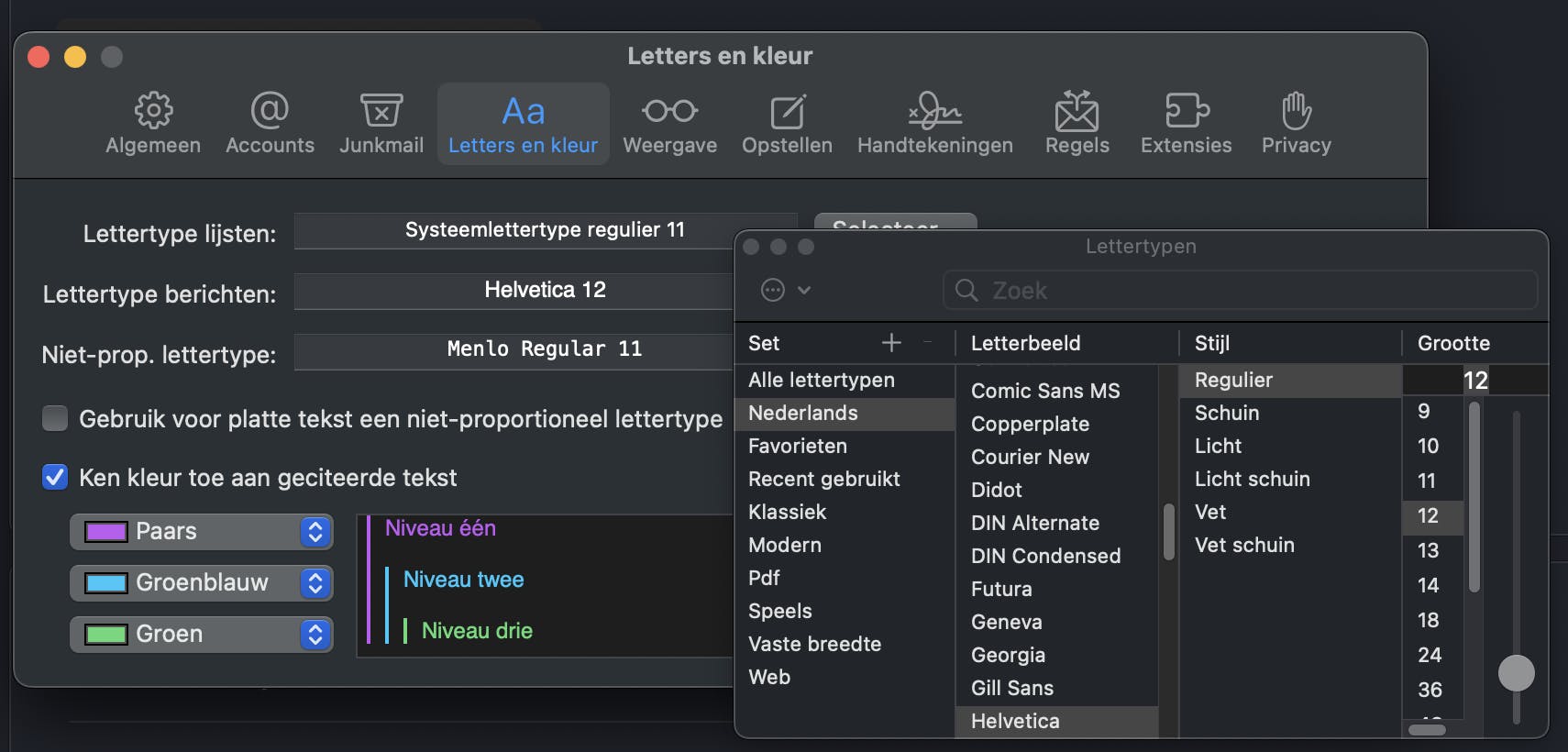The height and width of the screenshot is (752, 1568).
Task: Open the Regels envelope pane
Action: point(1077,123)
